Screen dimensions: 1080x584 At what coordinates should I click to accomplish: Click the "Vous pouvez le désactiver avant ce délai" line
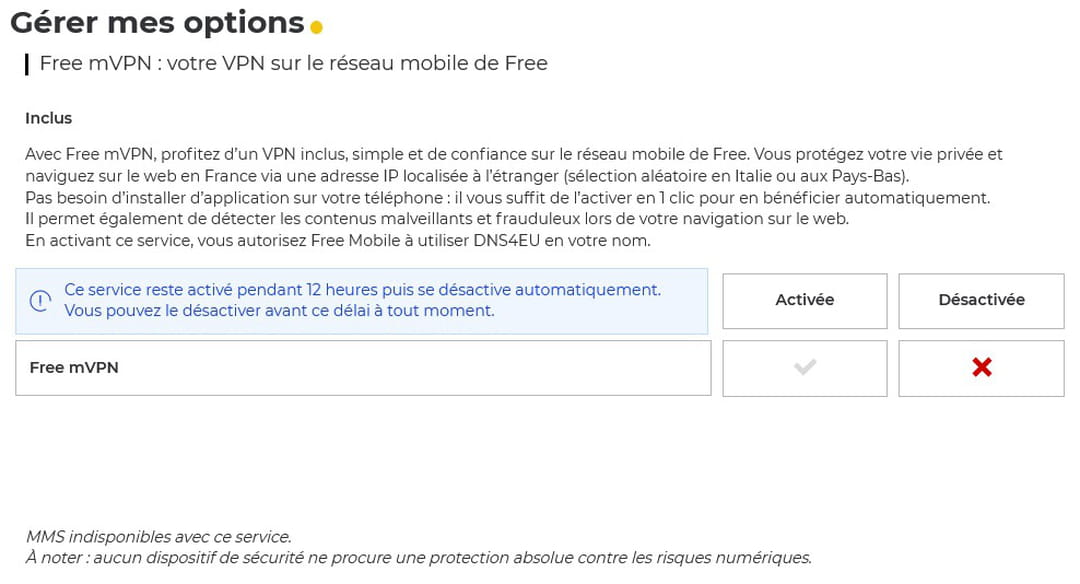[279, 311]
